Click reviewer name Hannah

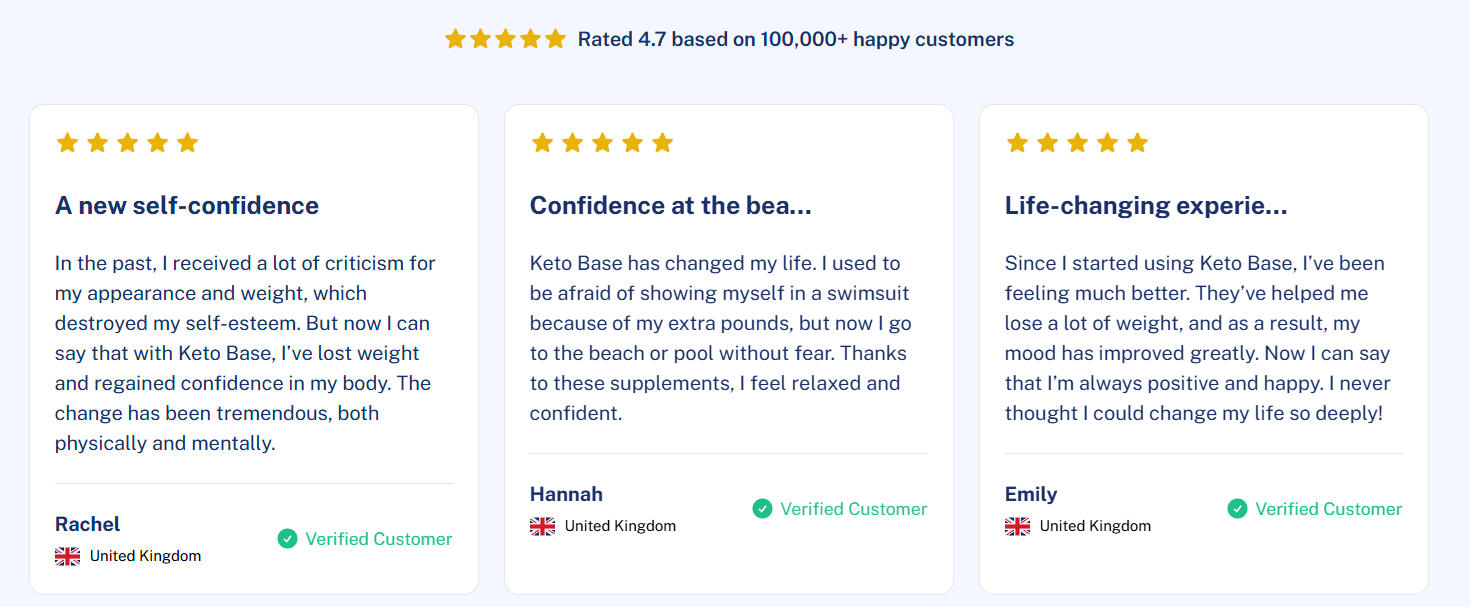click(x=566, y=494)
